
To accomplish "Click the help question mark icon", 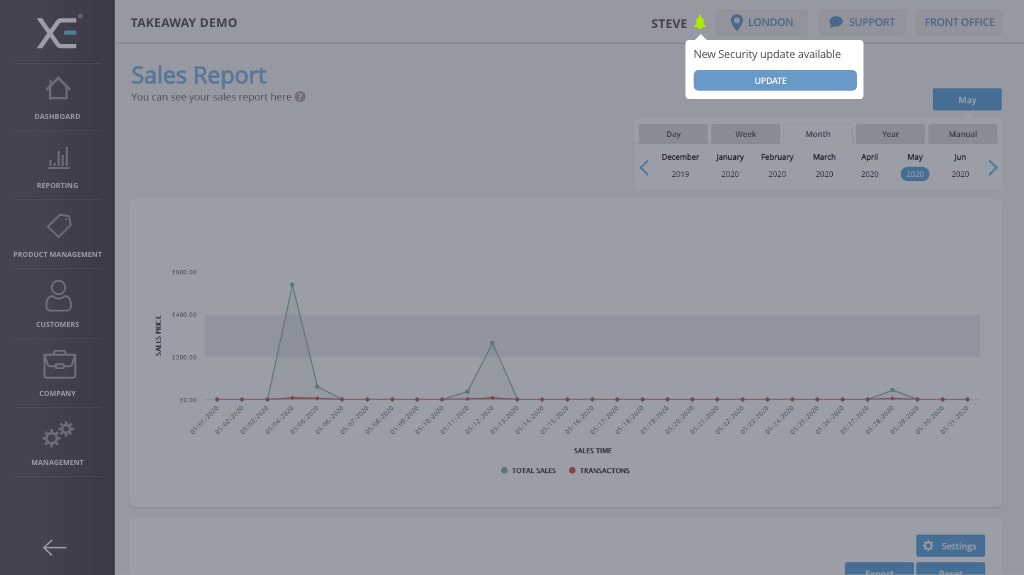I will [x=300, y=97].
